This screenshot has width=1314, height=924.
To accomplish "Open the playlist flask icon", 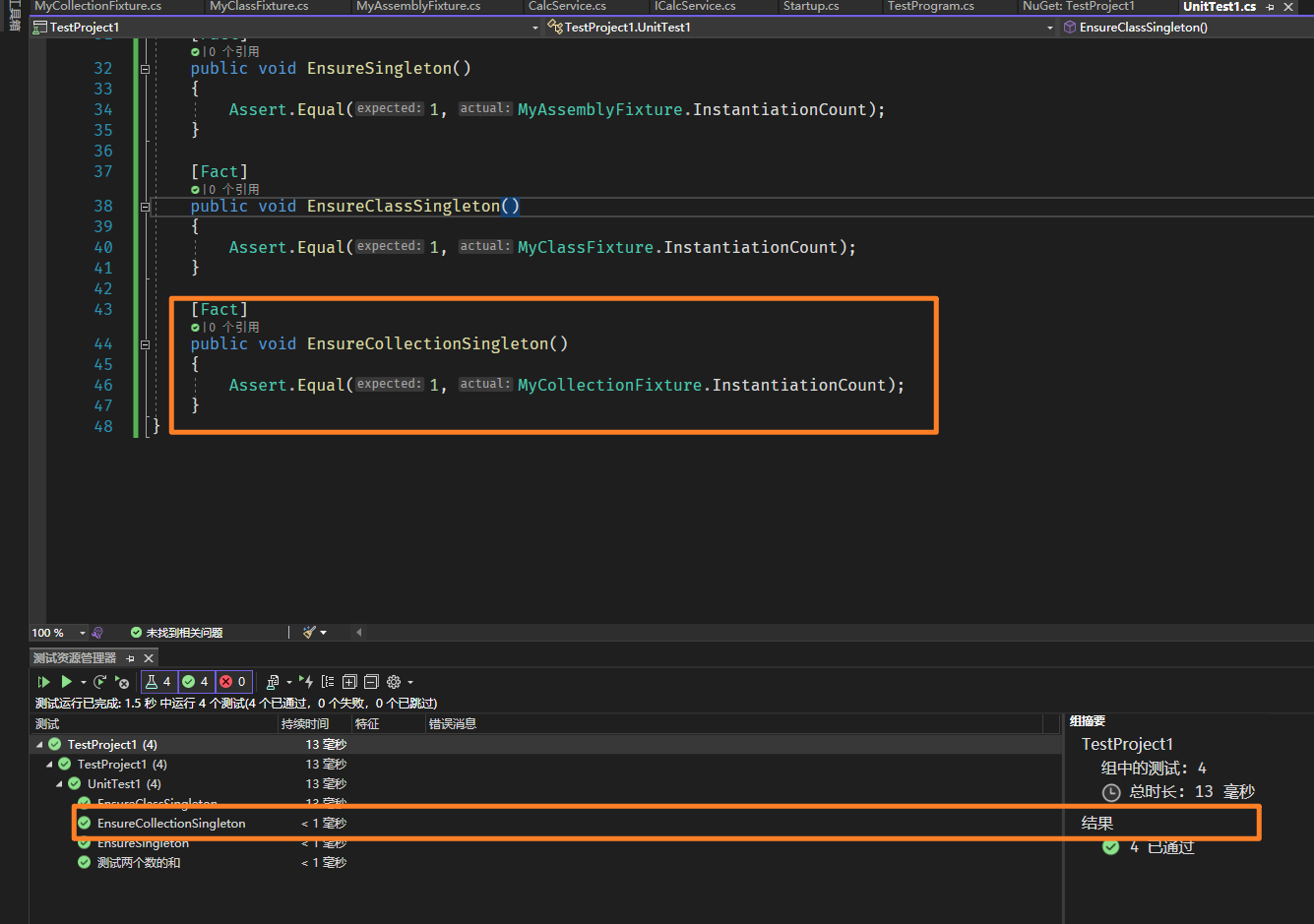I will (x=274, y=682).
